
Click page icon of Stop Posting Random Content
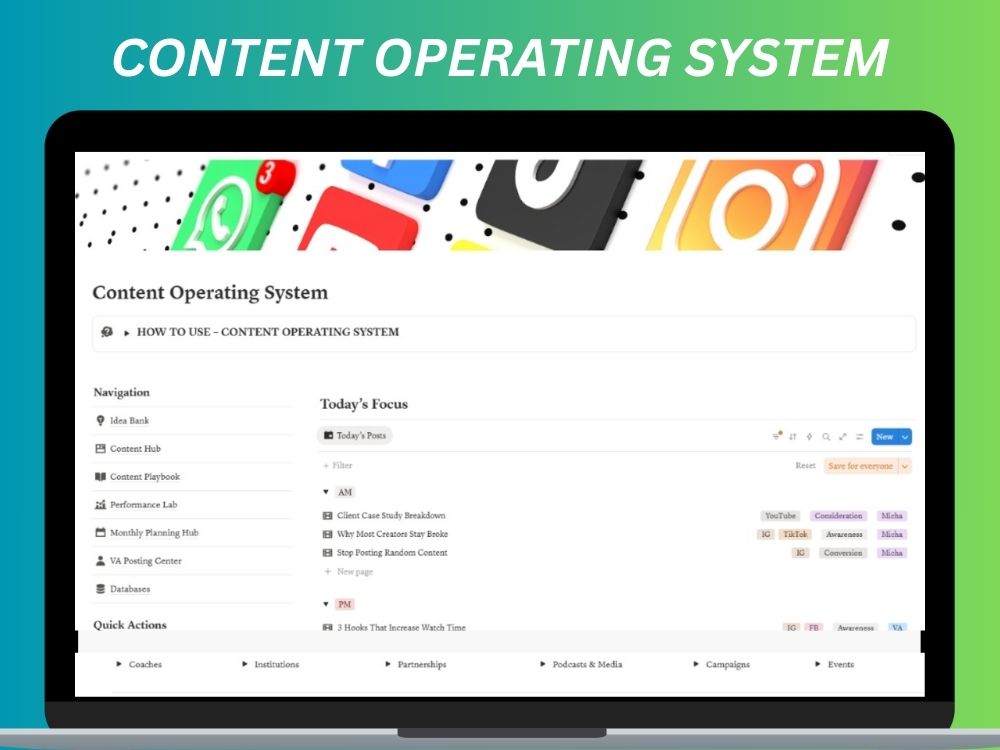328,552
